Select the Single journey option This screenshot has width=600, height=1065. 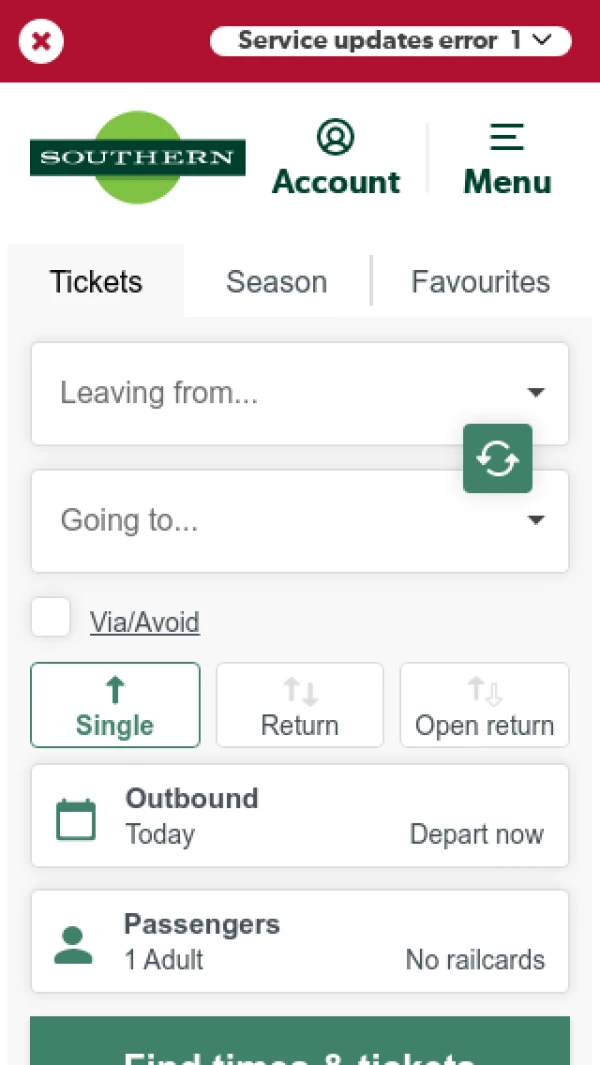(115, 705)
